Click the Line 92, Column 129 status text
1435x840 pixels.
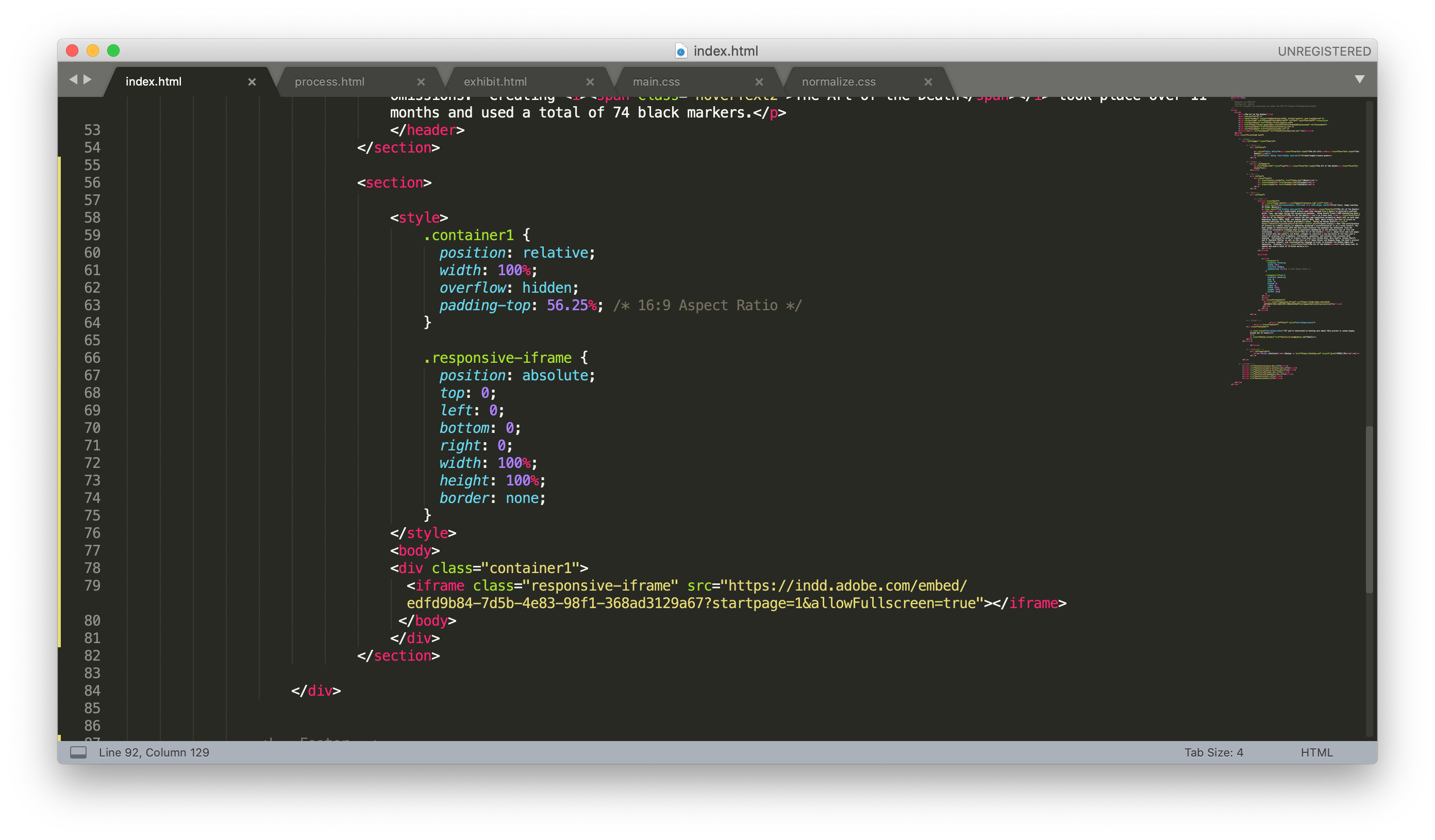tap(154, 752)
